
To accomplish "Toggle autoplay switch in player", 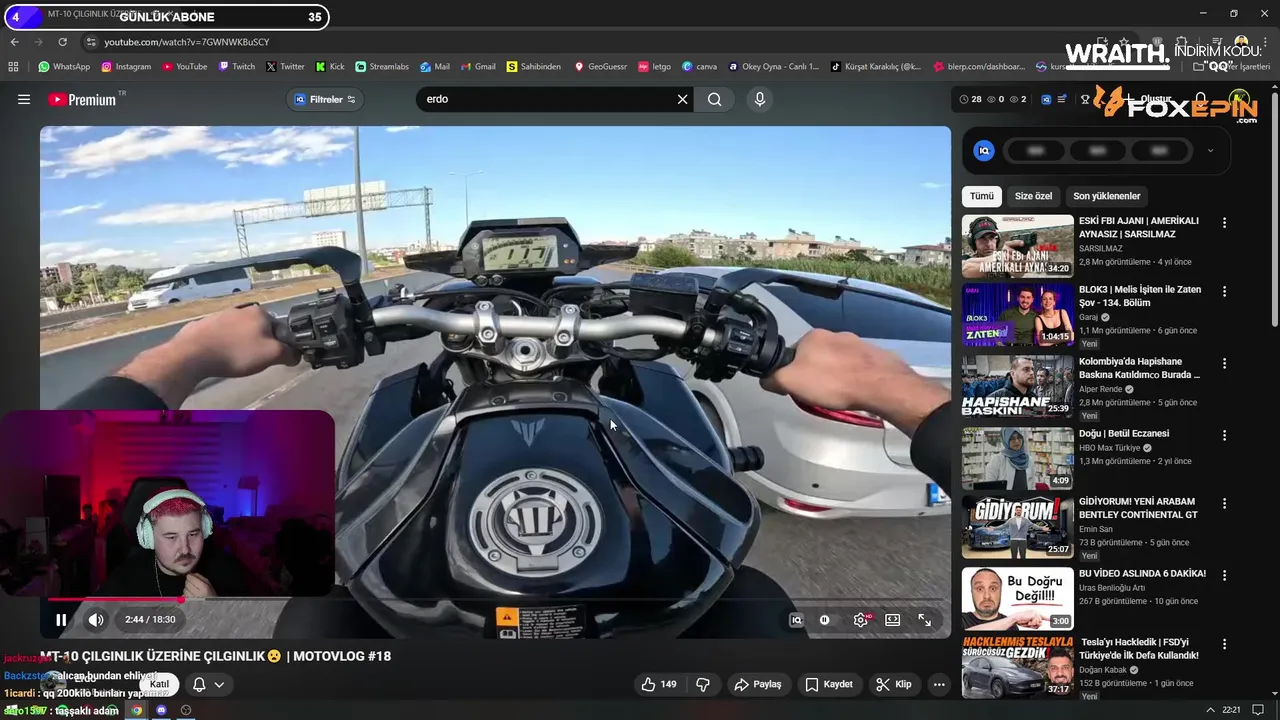I will click(825, 620).
